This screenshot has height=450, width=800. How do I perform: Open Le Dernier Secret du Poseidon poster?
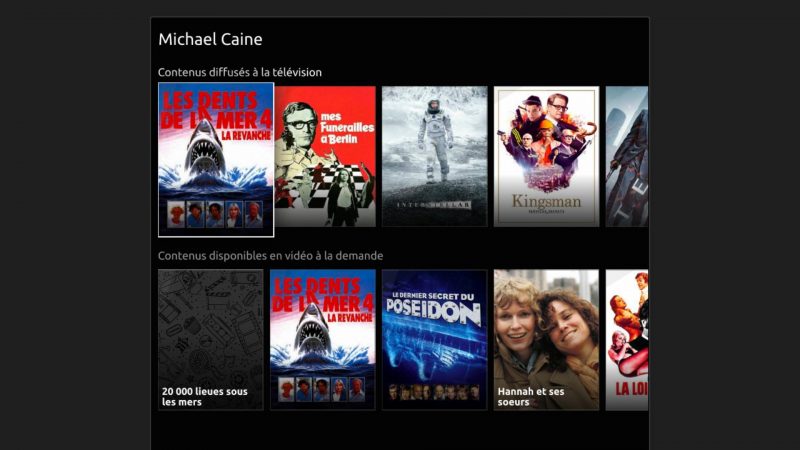[x=435, y=340]
